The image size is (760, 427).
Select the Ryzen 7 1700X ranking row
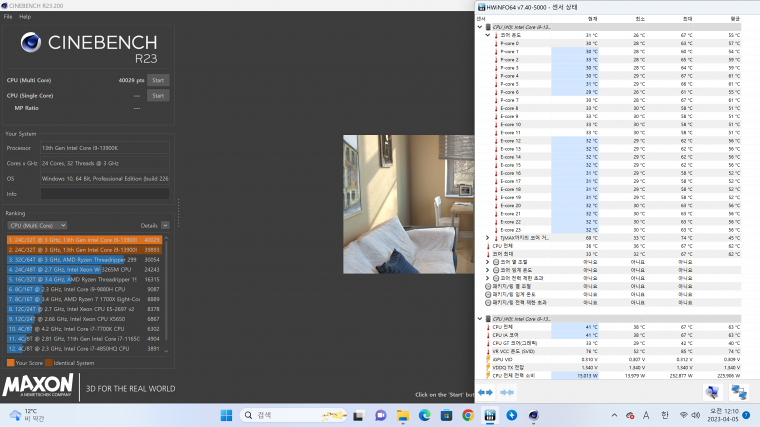click(x=84, y=299)
